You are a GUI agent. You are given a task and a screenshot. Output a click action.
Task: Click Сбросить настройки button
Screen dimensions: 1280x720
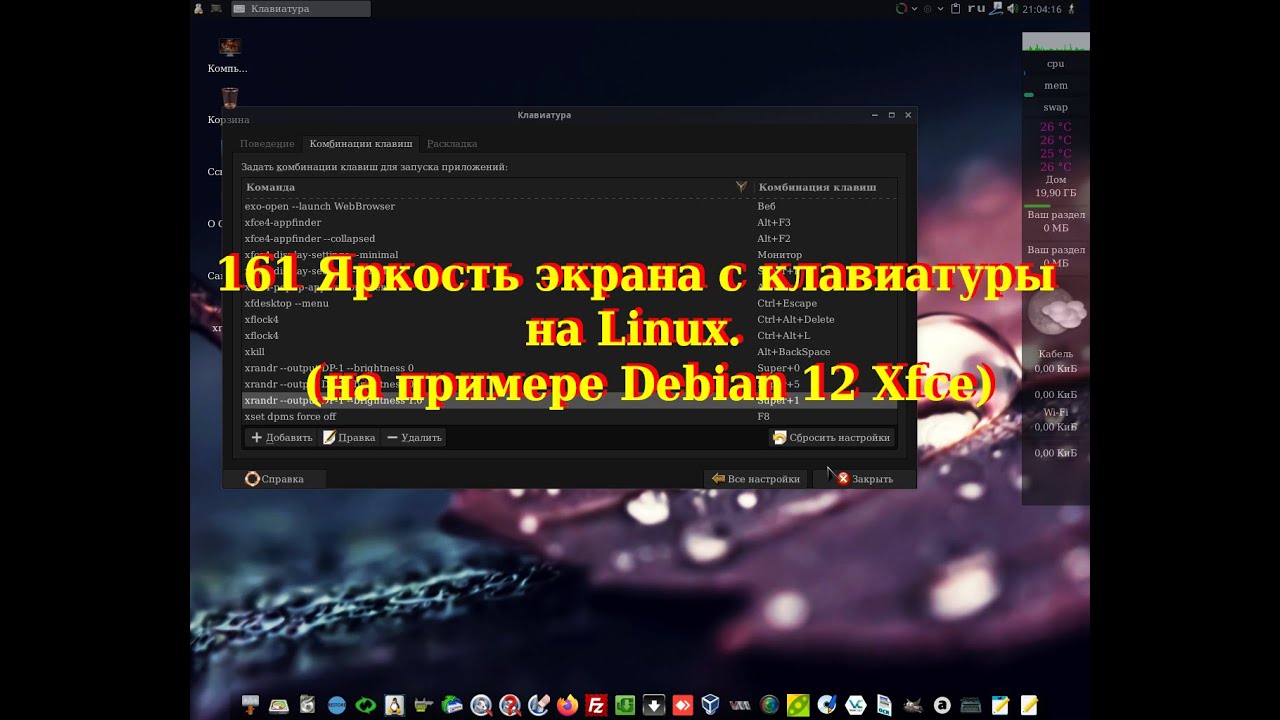coord(831,437)
